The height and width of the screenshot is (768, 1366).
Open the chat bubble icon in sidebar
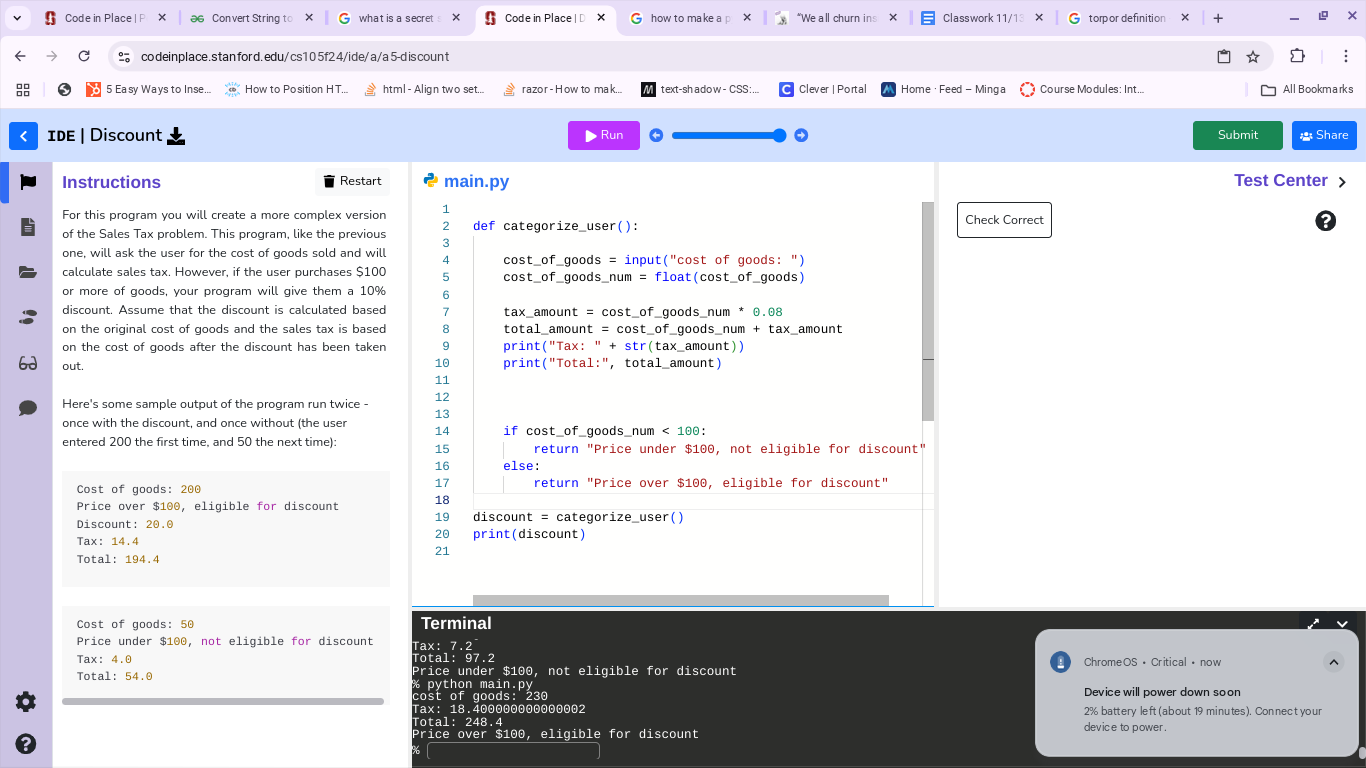(x=27, y=408)
